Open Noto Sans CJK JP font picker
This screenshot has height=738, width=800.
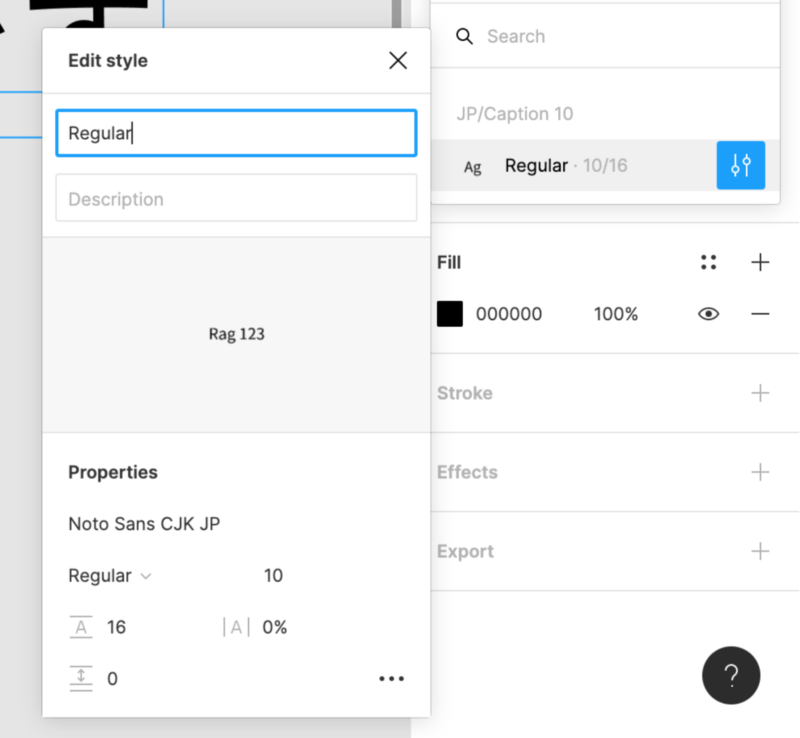point(144,524)
